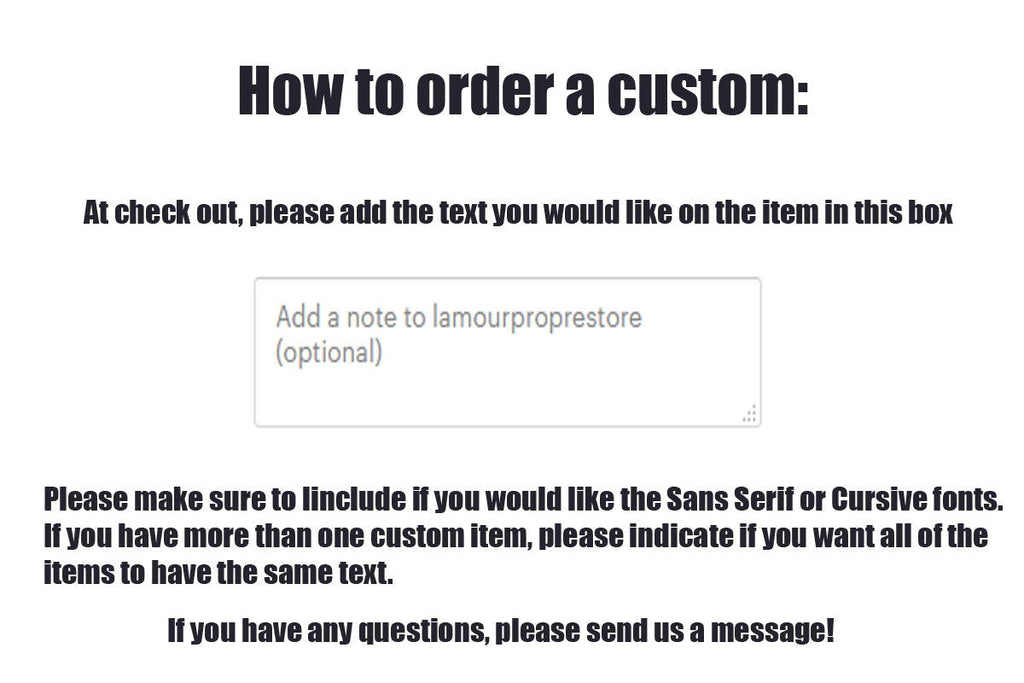Click the placeholder word 'lamourproprestore'
Screen dimensions: 1024x683
[537, 318]
